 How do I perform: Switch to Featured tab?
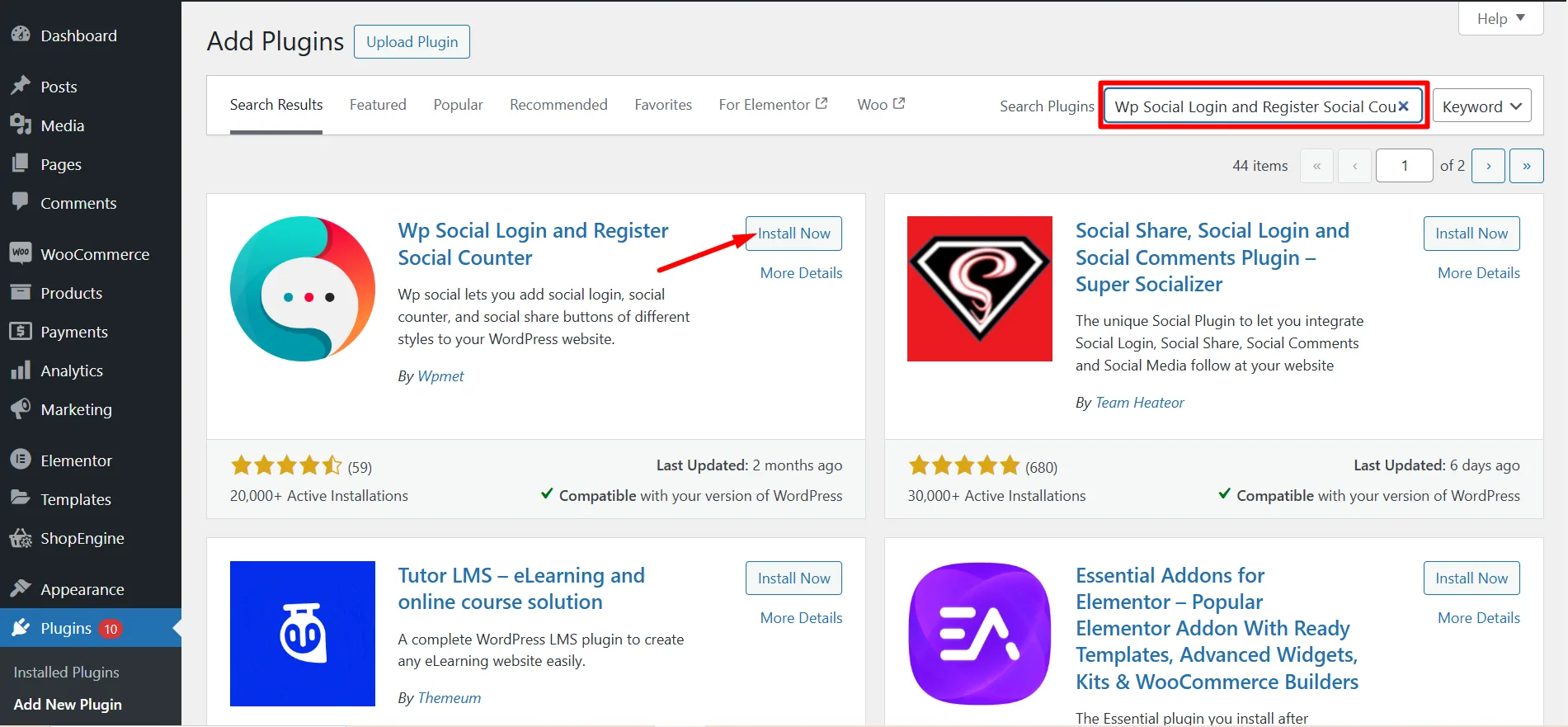(378, 105)
